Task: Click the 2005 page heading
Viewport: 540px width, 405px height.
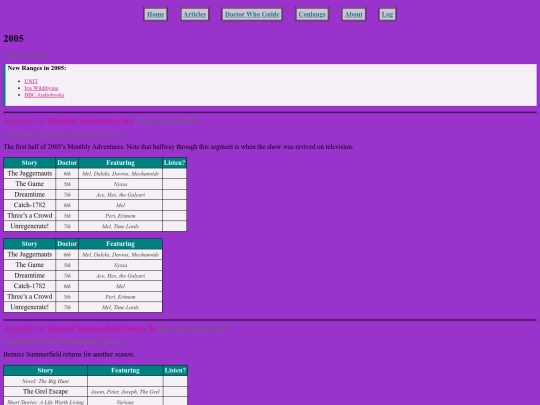Action: 13,38
